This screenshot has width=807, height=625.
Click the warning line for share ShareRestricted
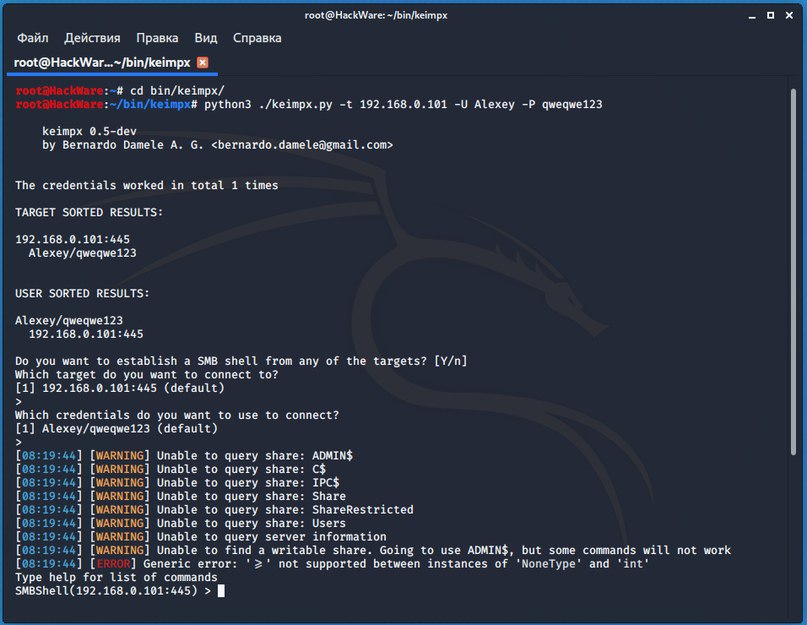[214, 510]
